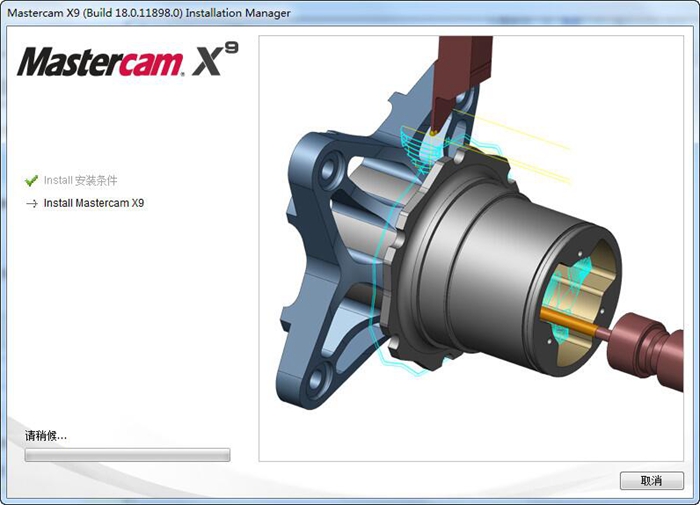Viewport: 700px width, 505px height.
Task: Click the installation progress bar
Action: point(127,455)
